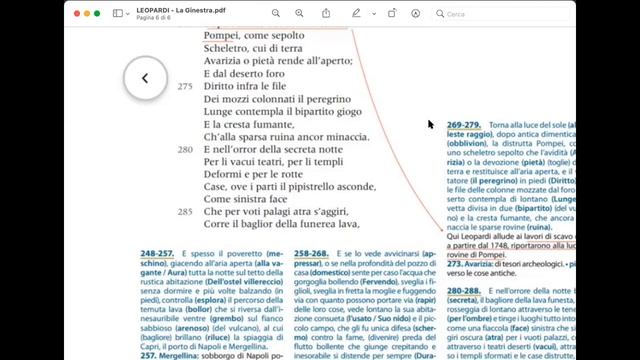Click the search magnifier icon

[440, 14]
